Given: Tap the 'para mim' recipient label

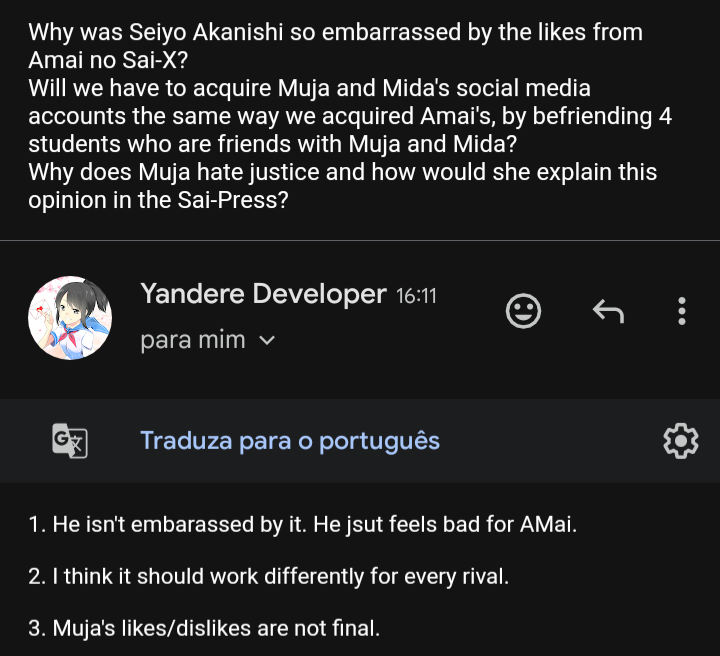Looking at the screenshot, I should click(193, 340).
